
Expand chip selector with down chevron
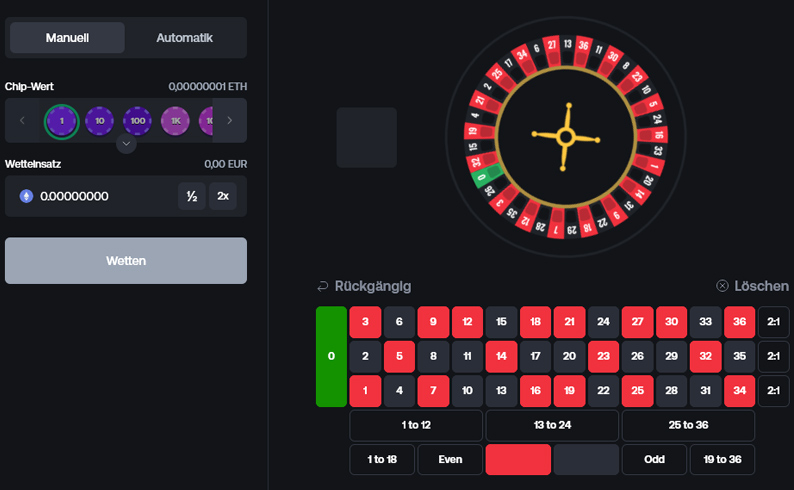[126, 143]
